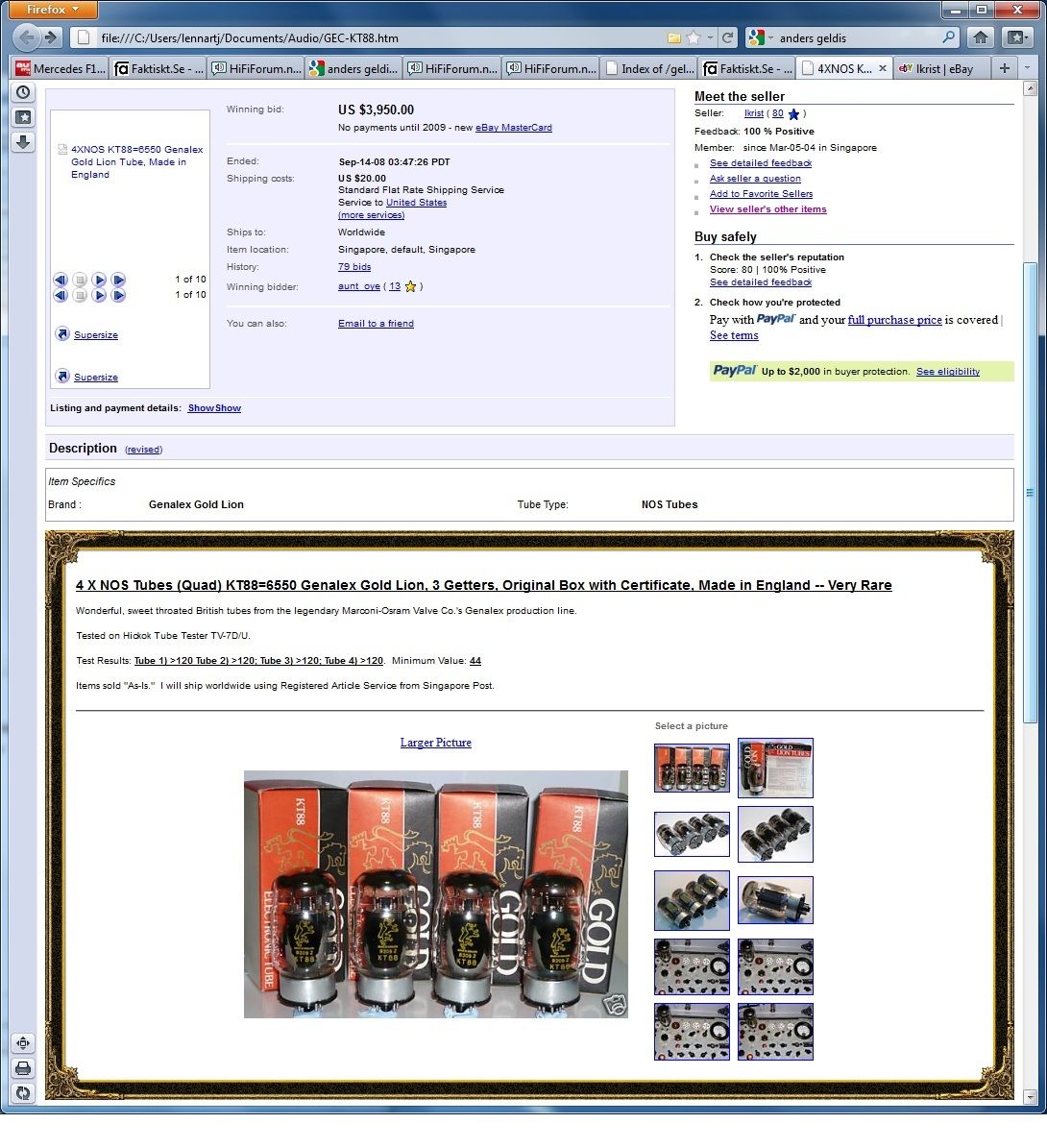Close the 4XNOS K... tab
This screenshot has width=1047, height=1148.
pos(882,68)
